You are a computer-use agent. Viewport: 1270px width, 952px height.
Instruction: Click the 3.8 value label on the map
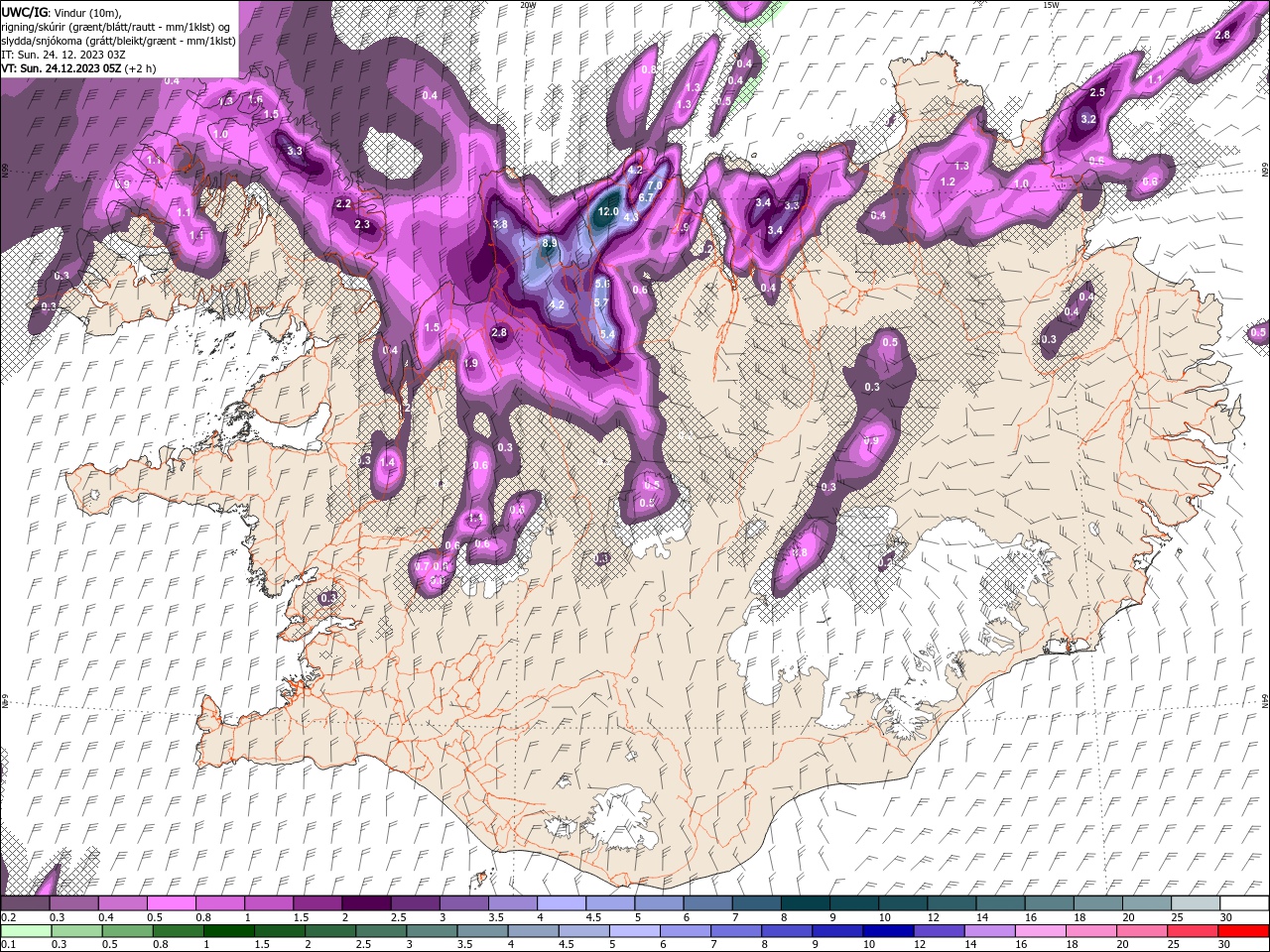500,225
